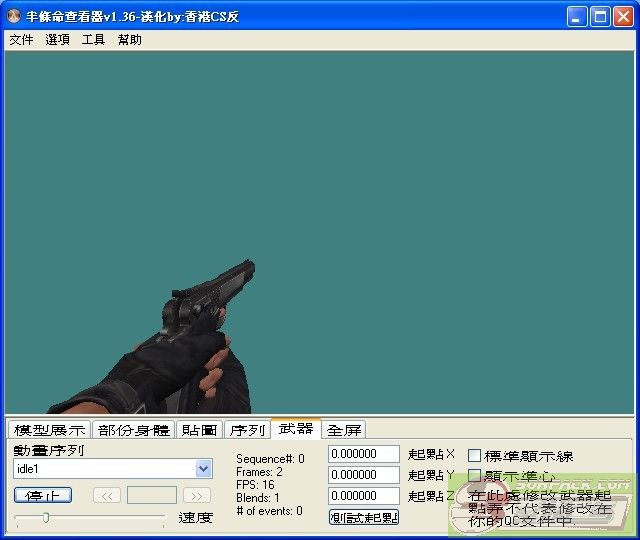
Task: Click the 停止 playback button
Action: click(x=43, y=496)
